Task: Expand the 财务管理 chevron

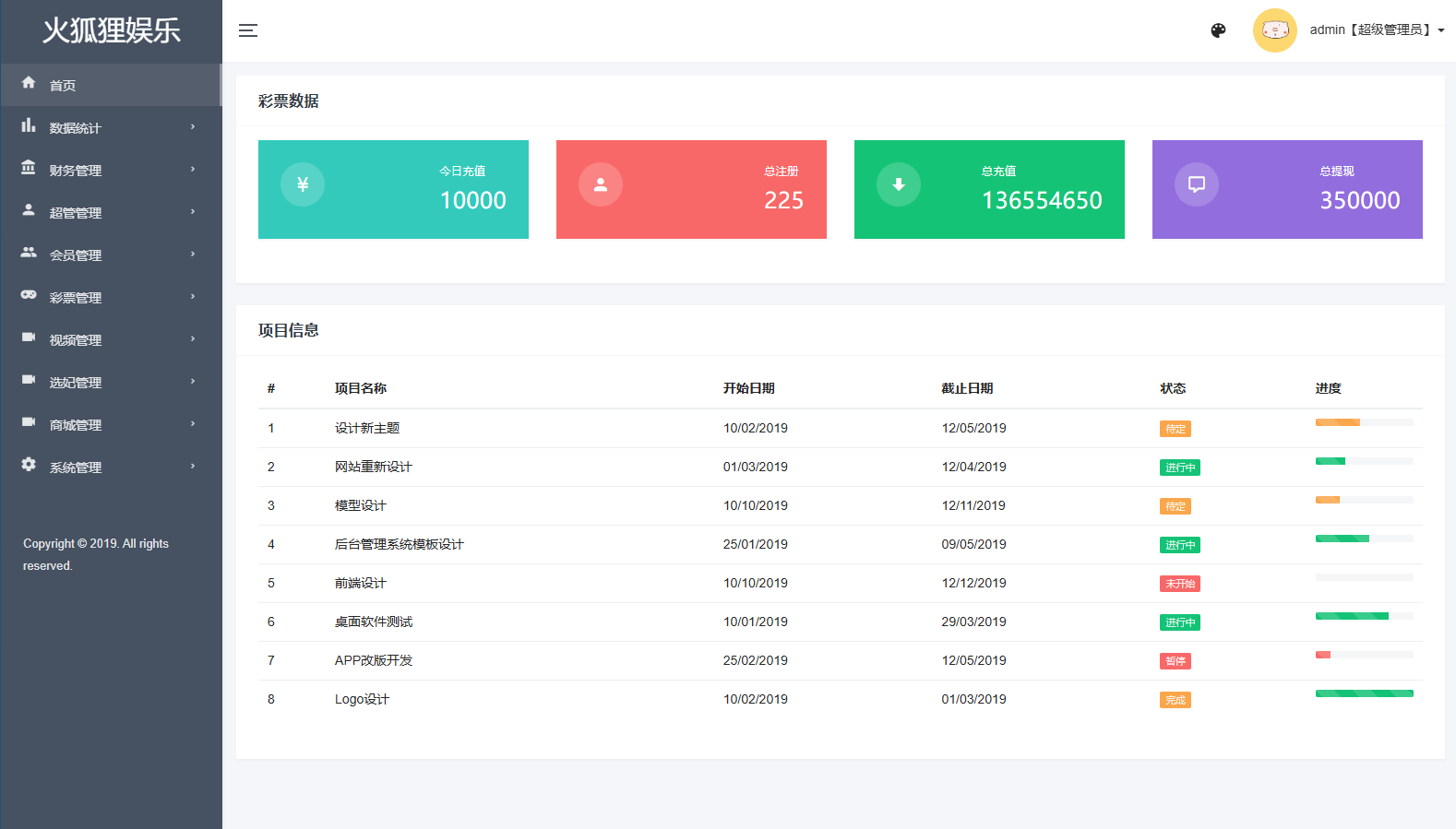Action: coord(193,170)
